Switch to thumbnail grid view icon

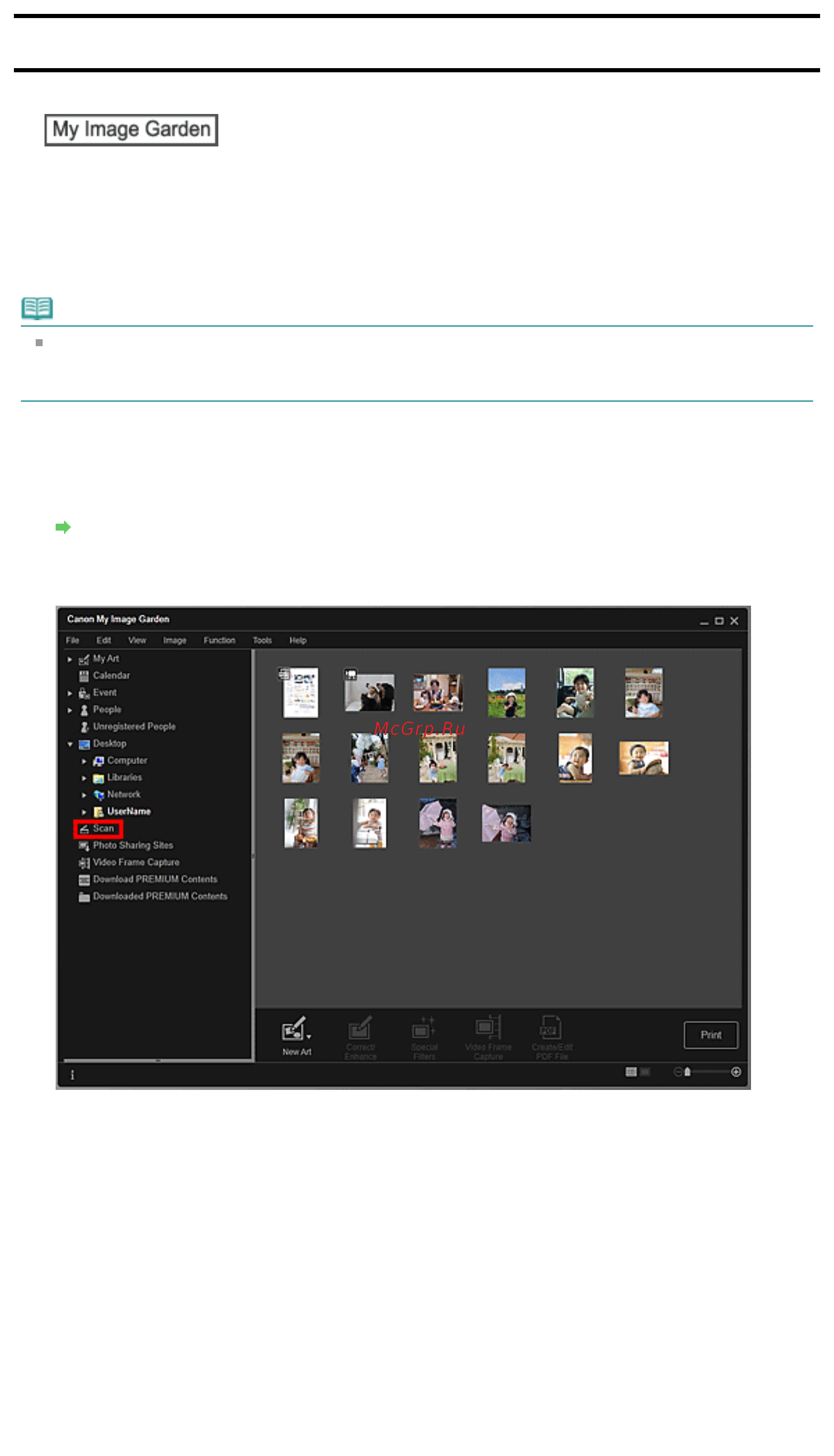[631, 1072]
